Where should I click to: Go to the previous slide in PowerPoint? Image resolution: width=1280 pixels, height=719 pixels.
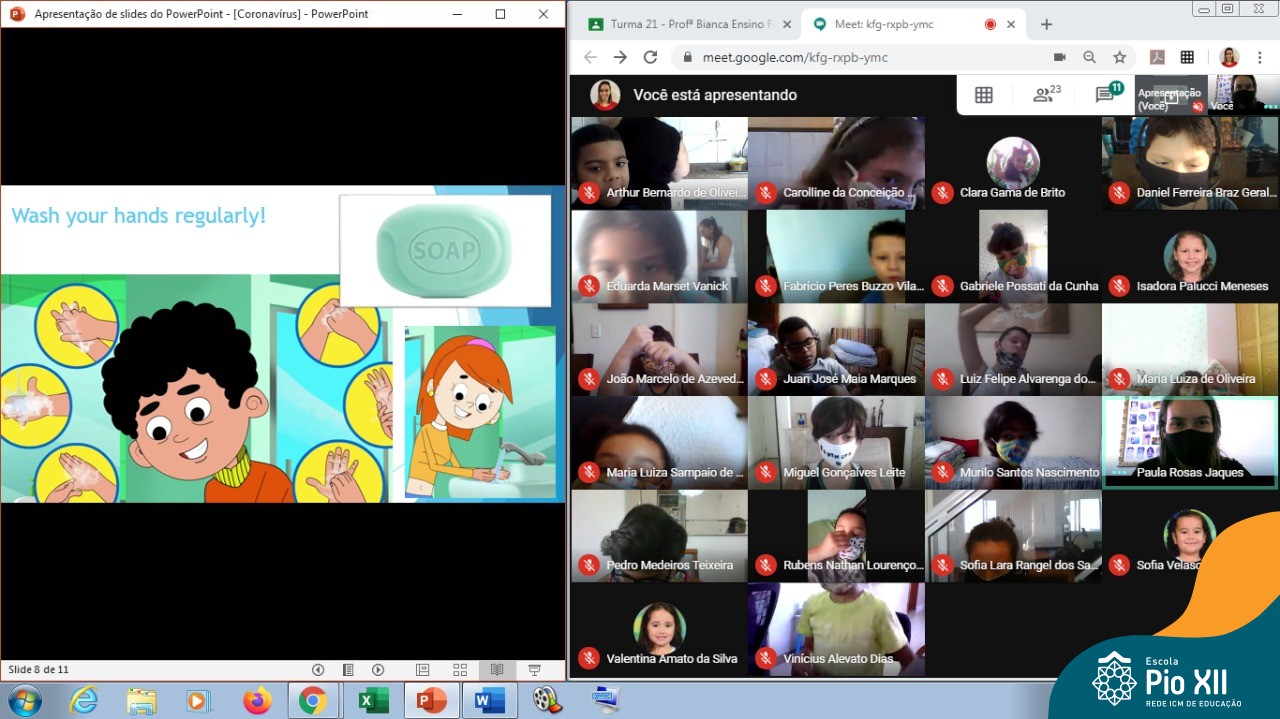pos(318,670)
